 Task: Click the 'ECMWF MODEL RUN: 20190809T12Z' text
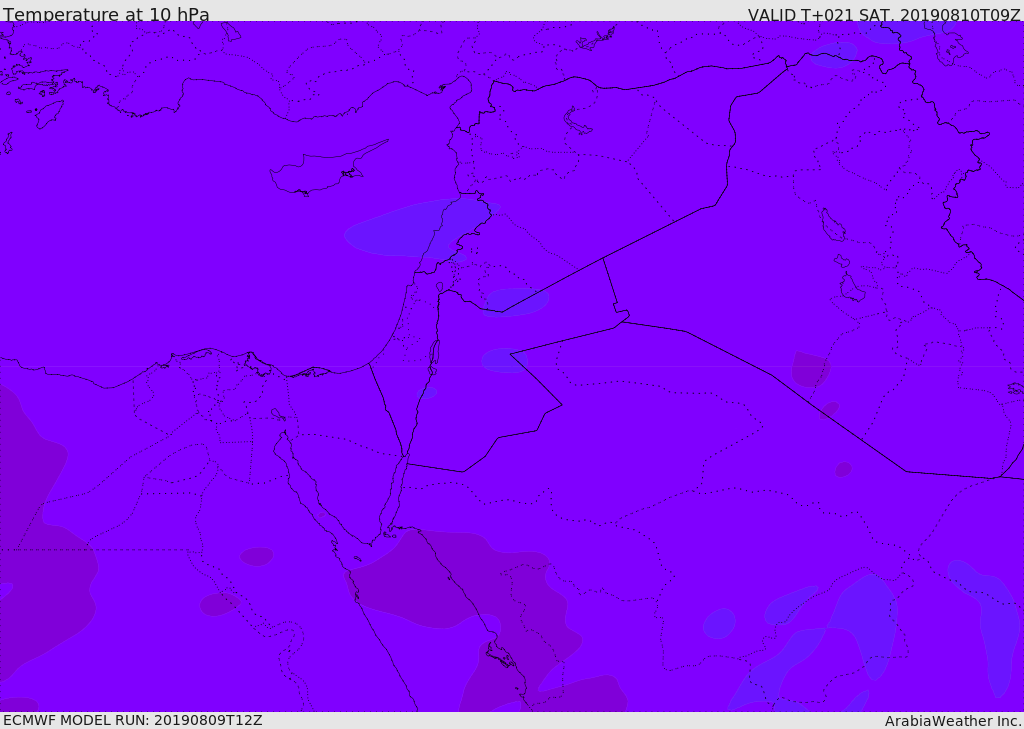click(x=133, y=720)
